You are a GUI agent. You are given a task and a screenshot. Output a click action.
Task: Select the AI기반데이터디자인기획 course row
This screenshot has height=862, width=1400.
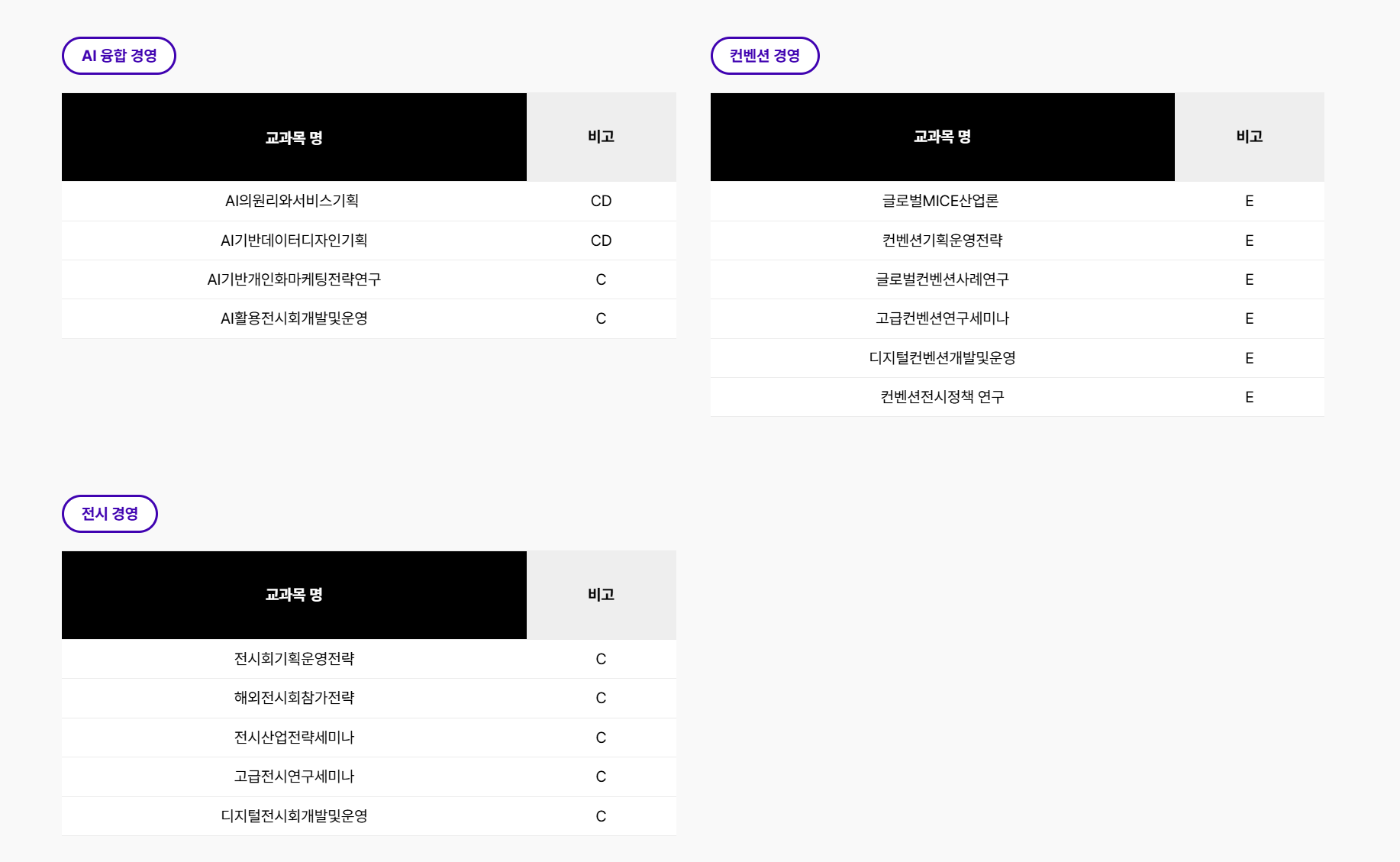294,240
